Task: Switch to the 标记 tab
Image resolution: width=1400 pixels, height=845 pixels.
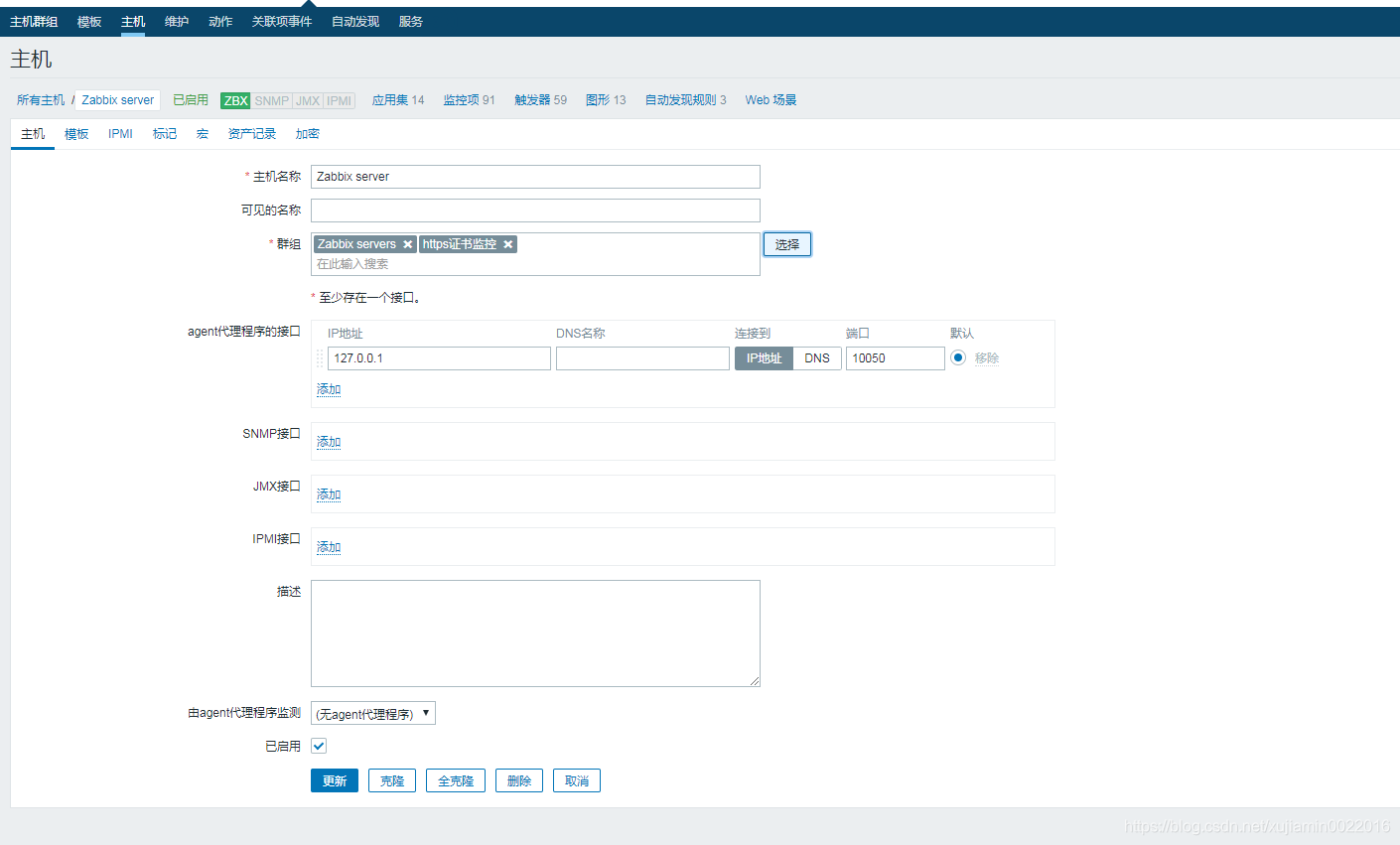Action: (165, 134)
